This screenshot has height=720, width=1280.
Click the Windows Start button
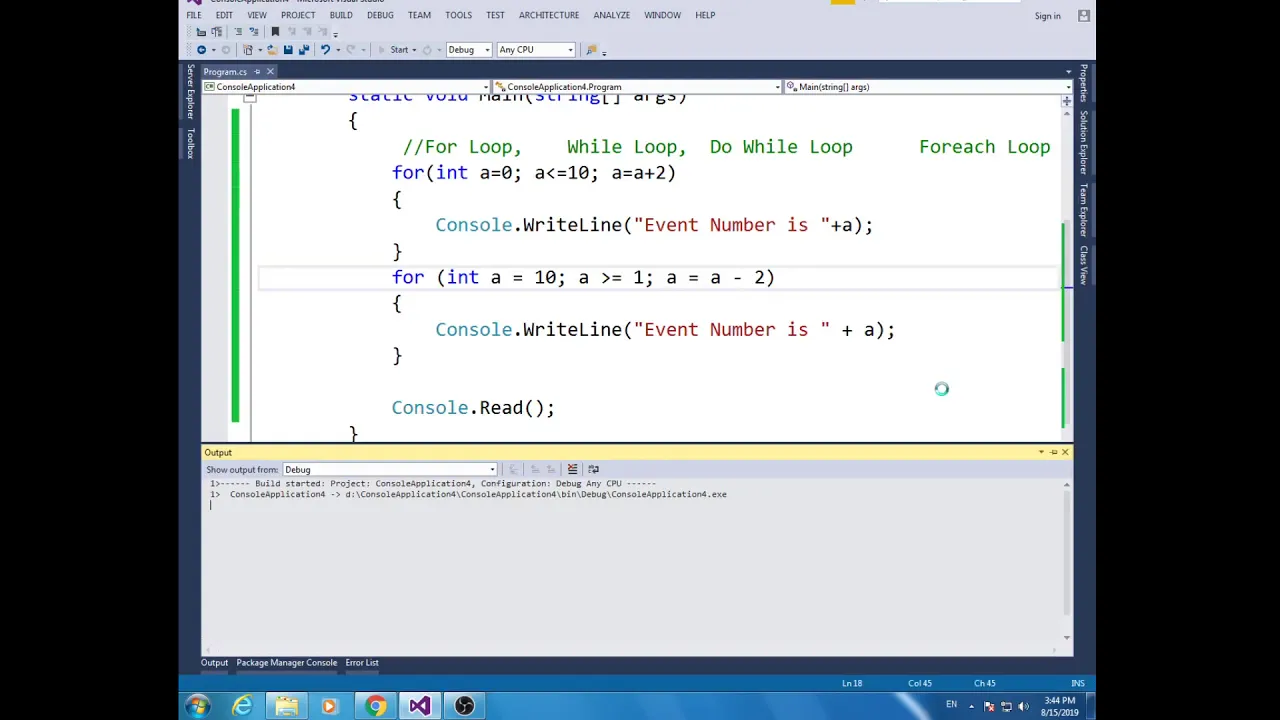click(197, 706)
